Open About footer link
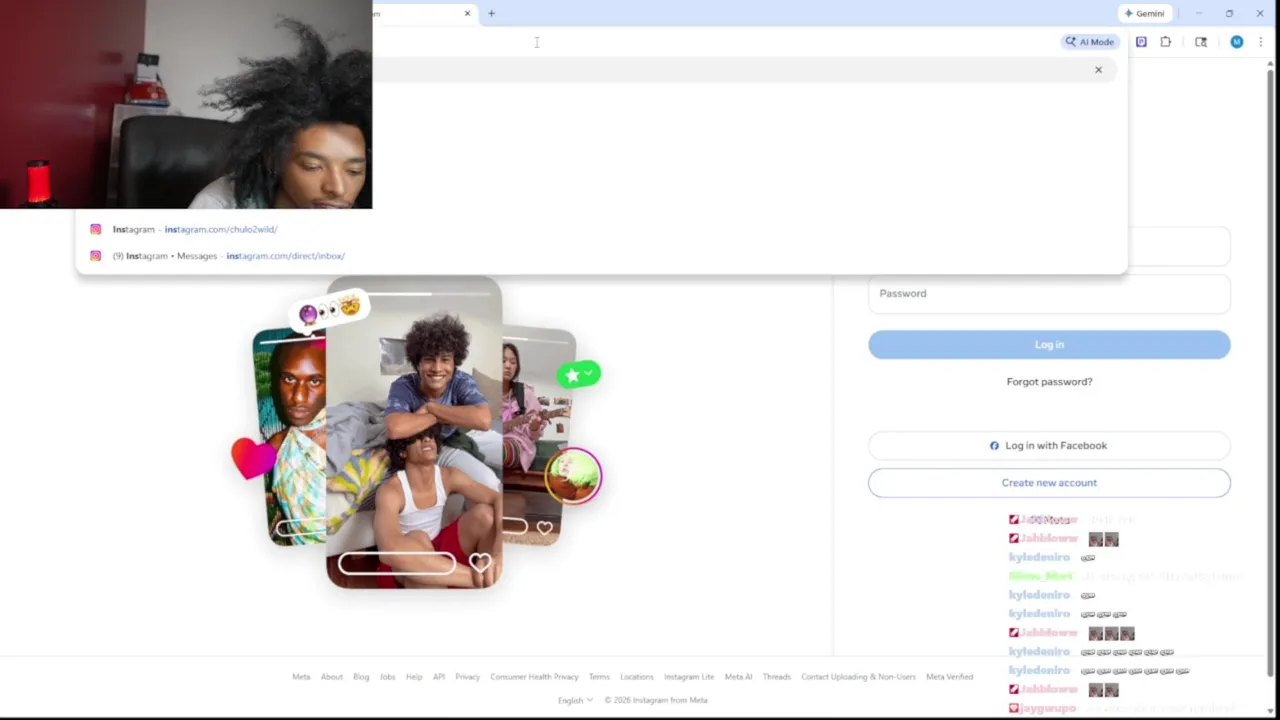Viewport: 1280px width, 720px height. pos(332,677)
